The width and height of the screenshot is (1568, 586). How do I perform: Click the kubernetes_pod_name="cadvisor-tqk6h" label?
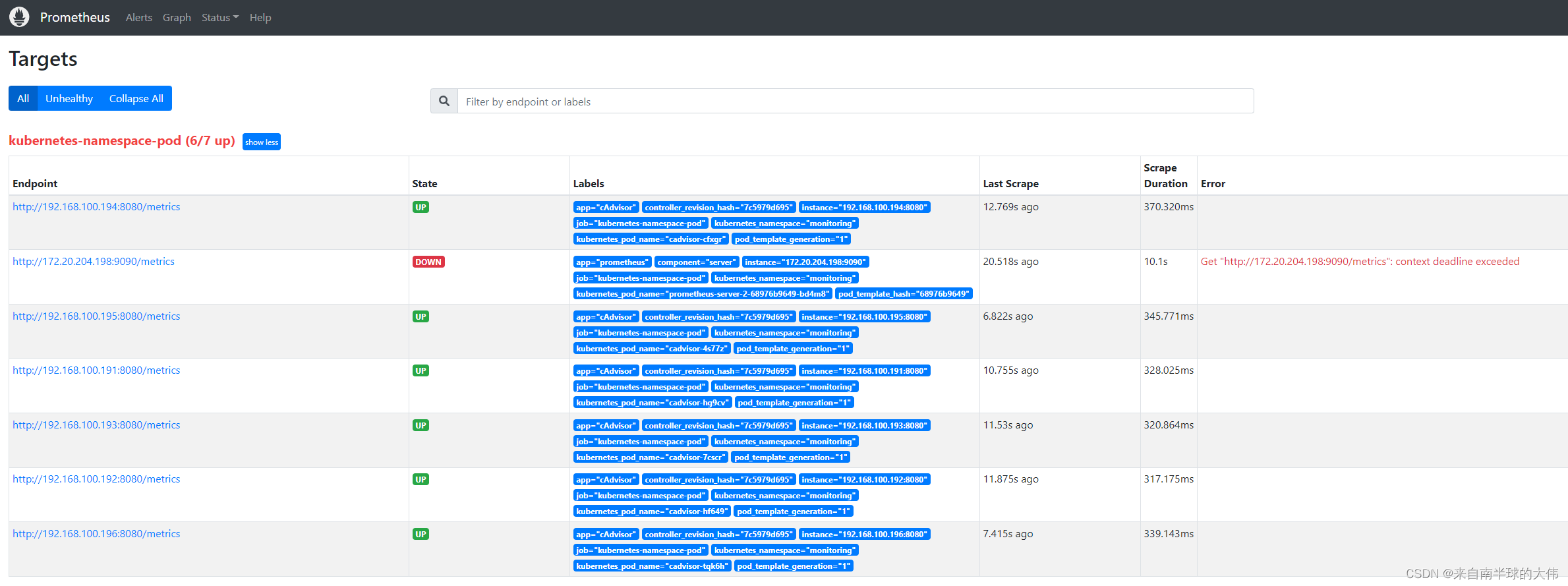point(653,566)
